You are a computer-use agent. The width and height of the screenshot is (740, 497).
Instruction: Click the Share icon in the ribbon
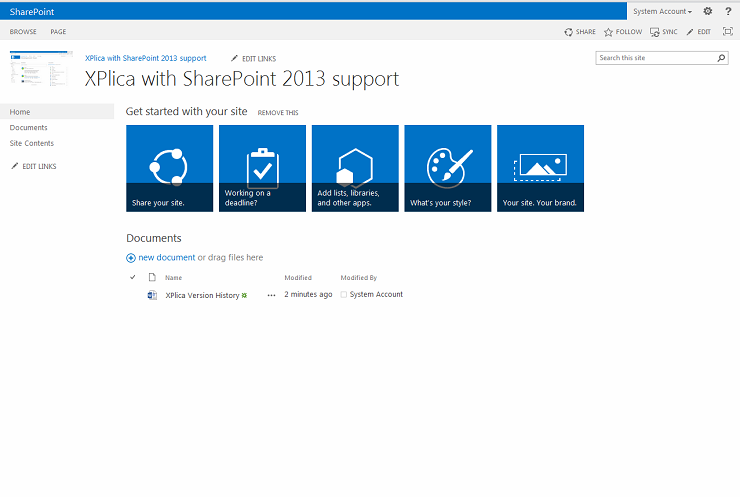click(568, 32)
